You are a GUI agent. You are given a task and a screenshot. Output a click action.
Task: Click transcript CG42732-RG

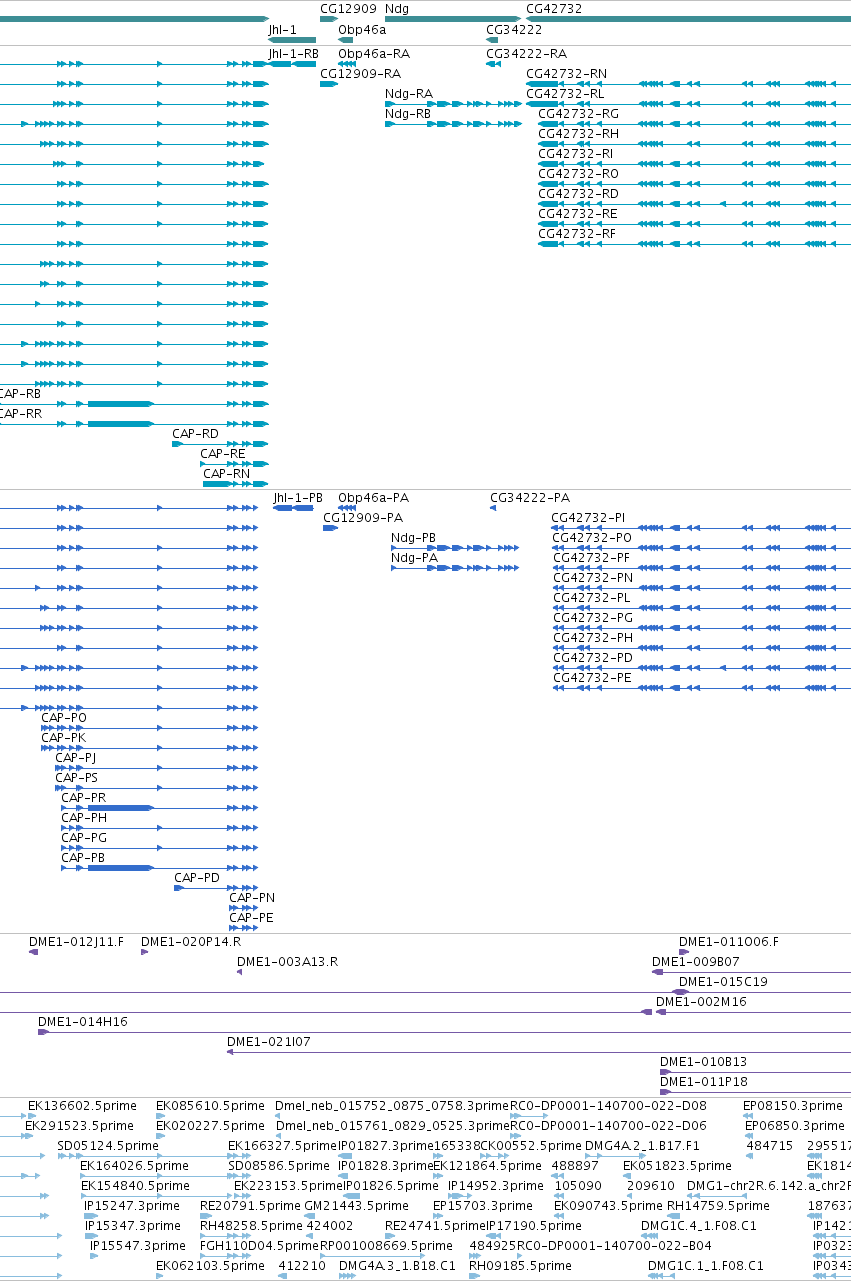(578, 113)
